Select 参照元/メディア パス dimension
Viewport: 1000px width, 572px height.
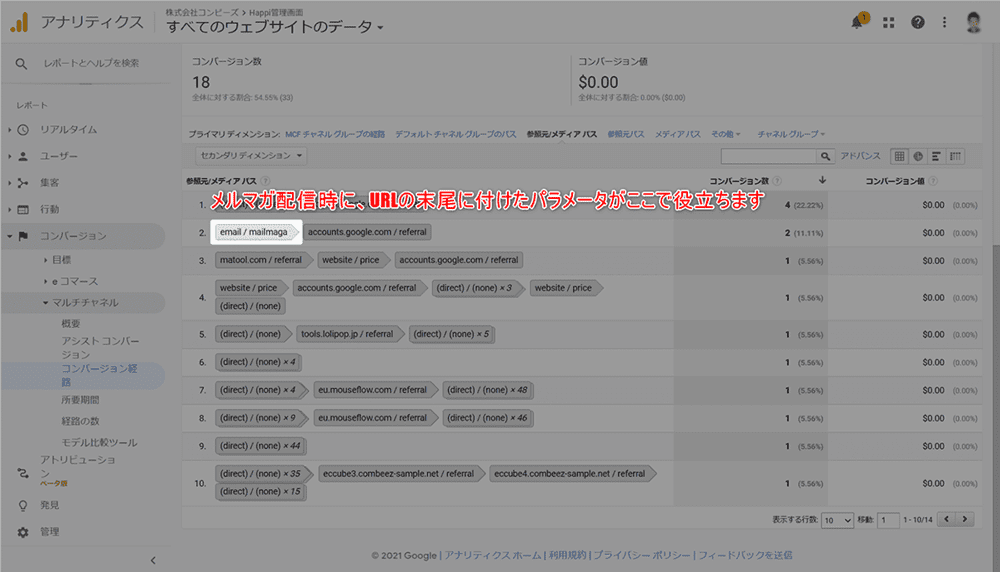(x=562, y=134)
